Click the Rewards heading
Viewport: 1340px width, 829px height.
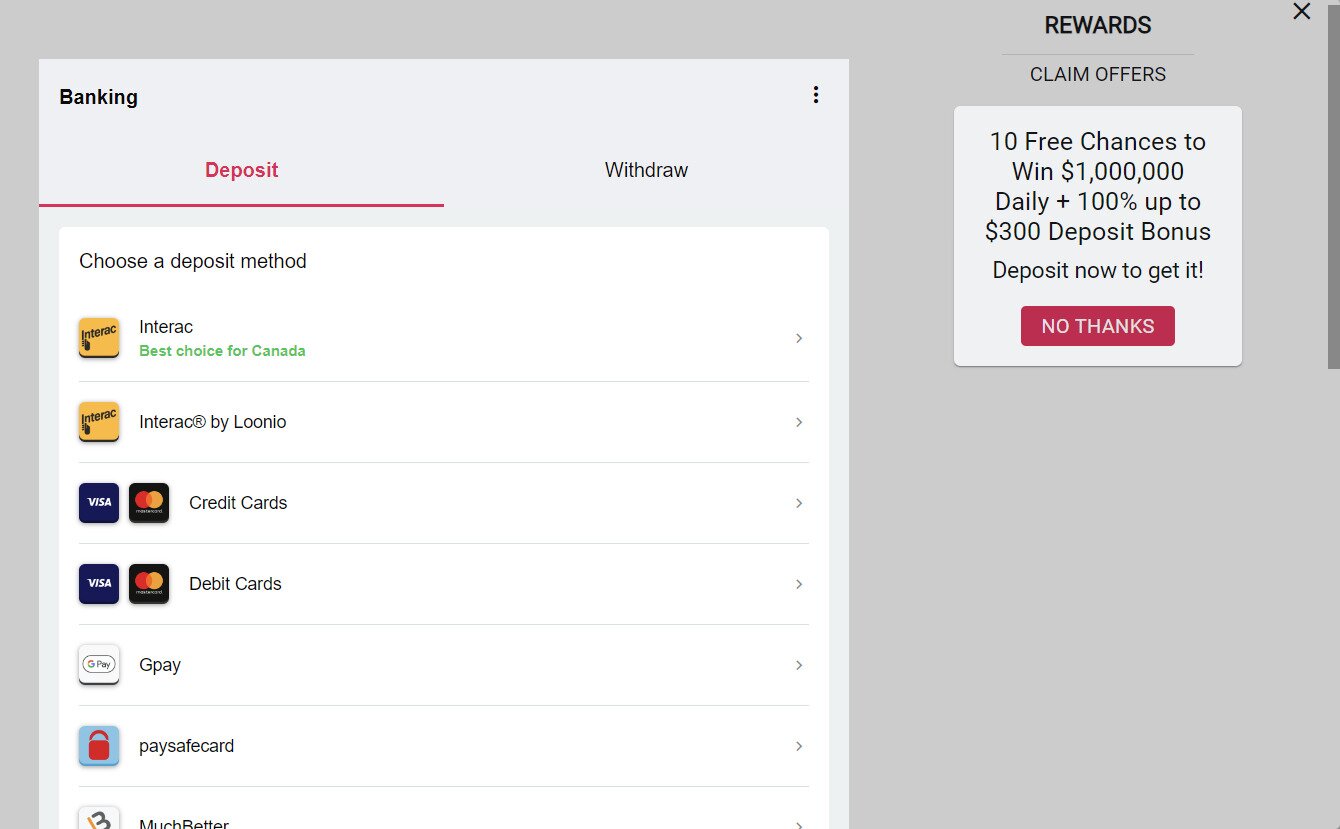pos(1098,25)
